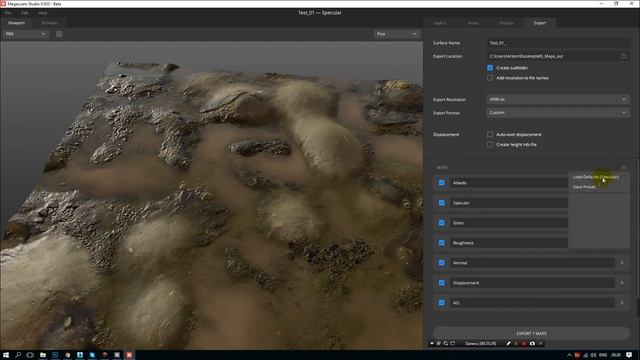The image size is (640, 360).
Task: Edit the Displacement map name field
Action: point(532,283)
